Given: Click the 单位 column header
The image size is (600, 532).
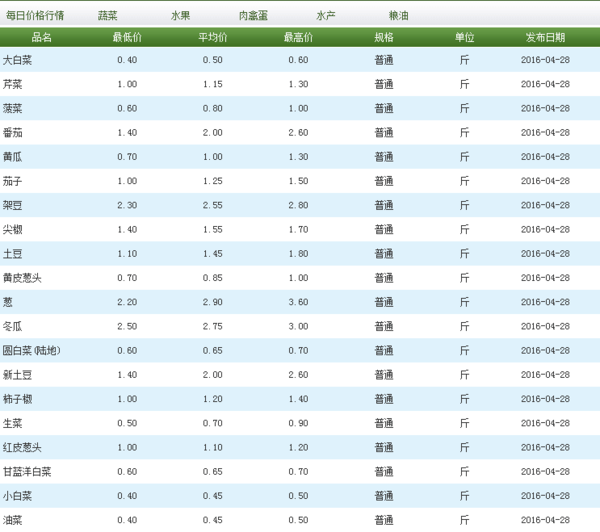Looking at the screenshot, I should [465, 37].
